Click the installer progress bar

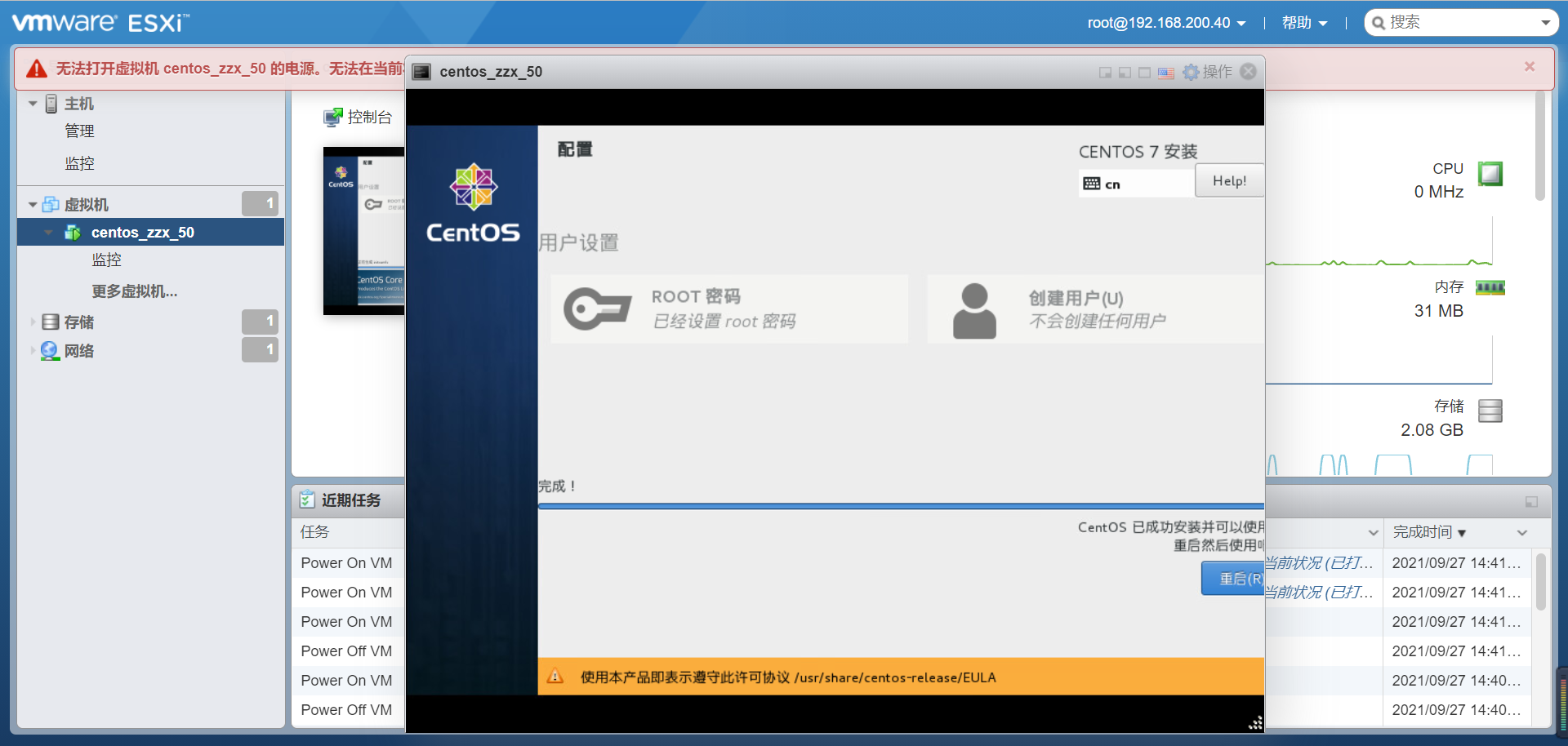901,506
